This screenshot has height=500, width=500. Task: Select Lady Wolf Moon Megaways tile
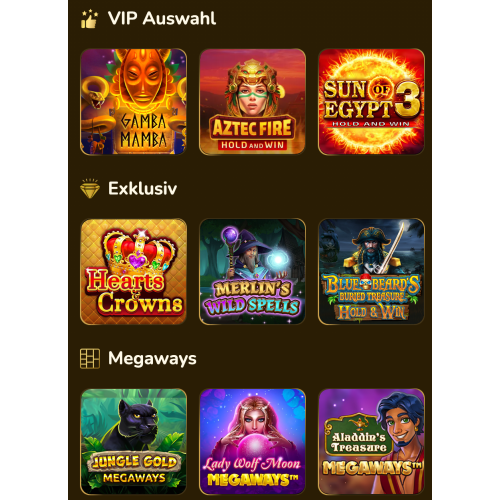coord(252,442)
